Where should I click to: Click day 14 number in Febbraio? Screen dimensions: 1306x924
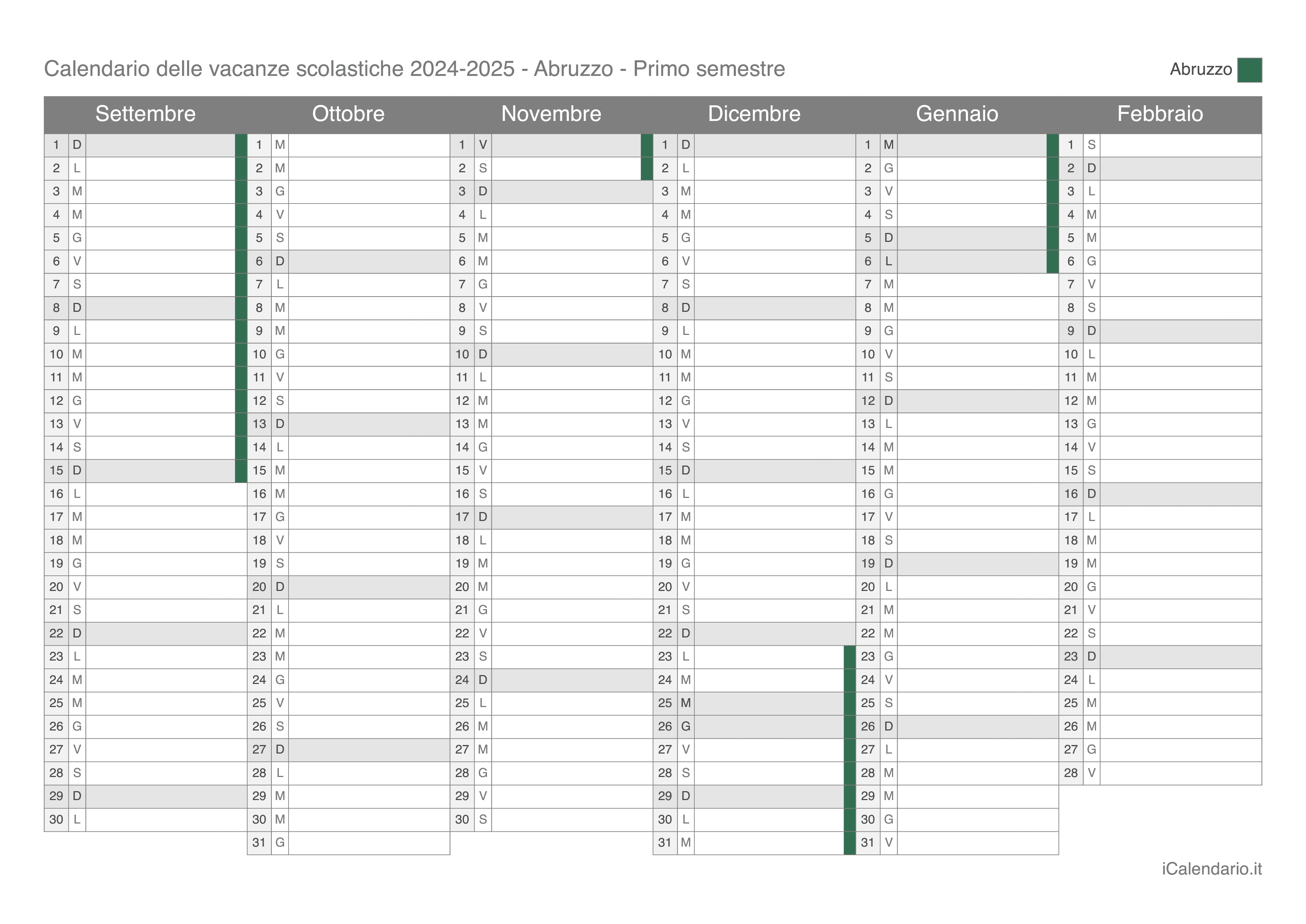[1071, 447]
